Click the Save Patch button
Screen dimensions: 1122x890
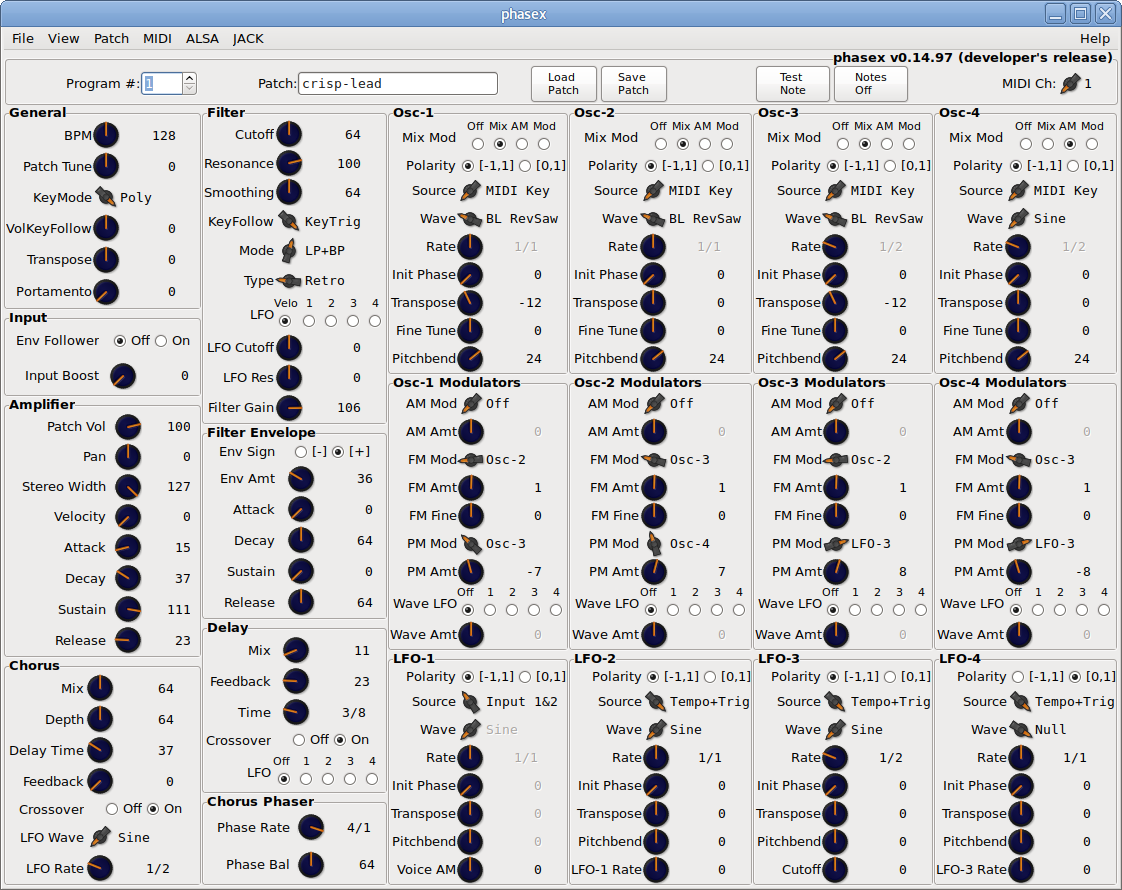633,84
